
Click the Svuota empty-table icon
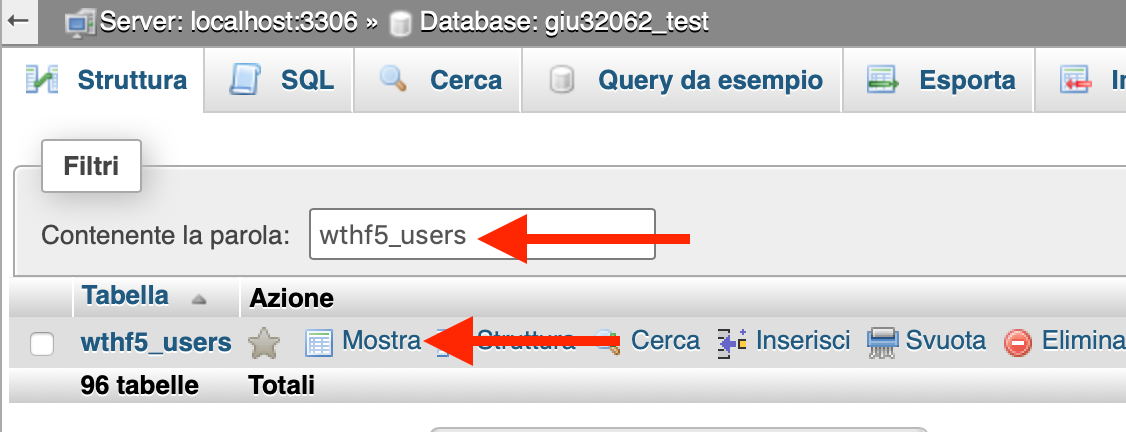click(x=883, y=342)
